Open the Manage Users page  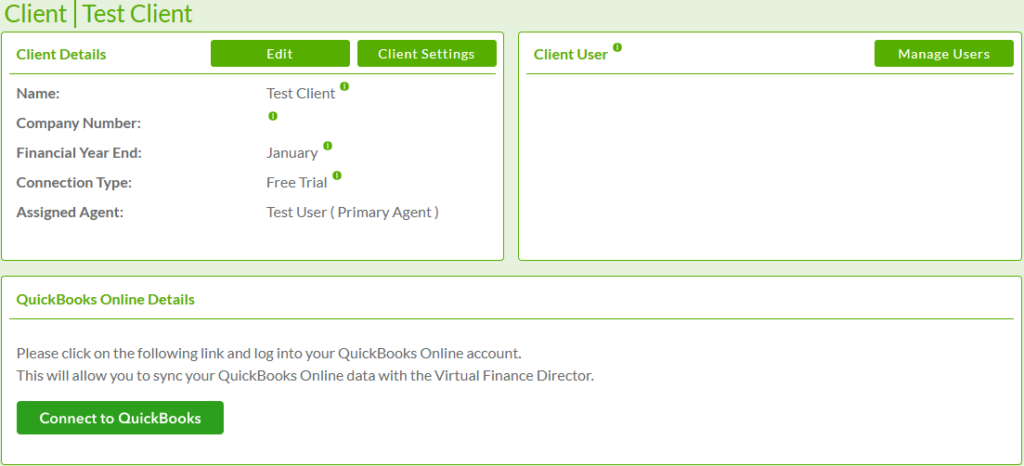(943, 54)
